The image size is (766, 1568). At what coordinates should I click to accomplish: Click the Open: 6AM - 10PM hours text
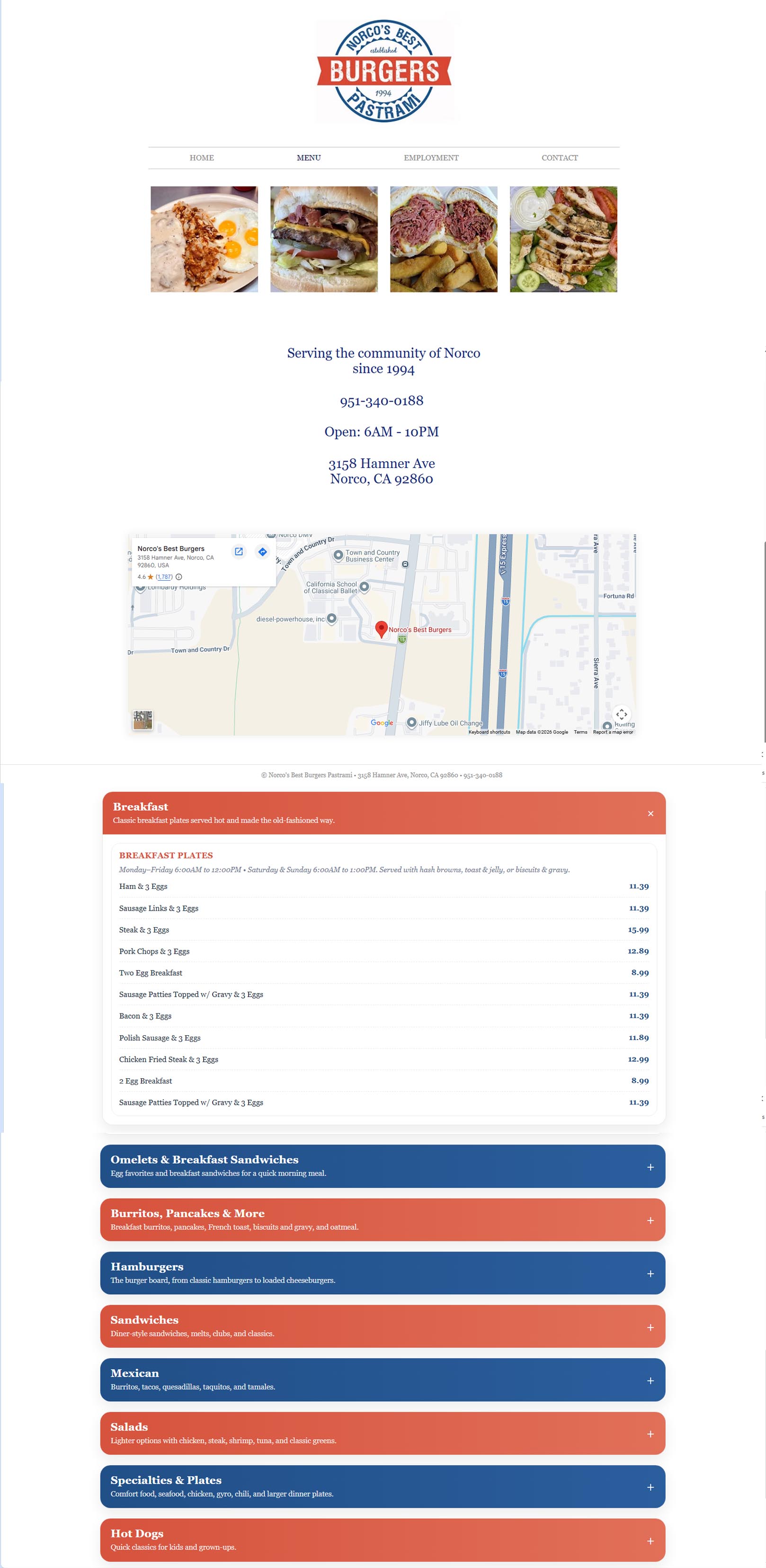[382, 431]
